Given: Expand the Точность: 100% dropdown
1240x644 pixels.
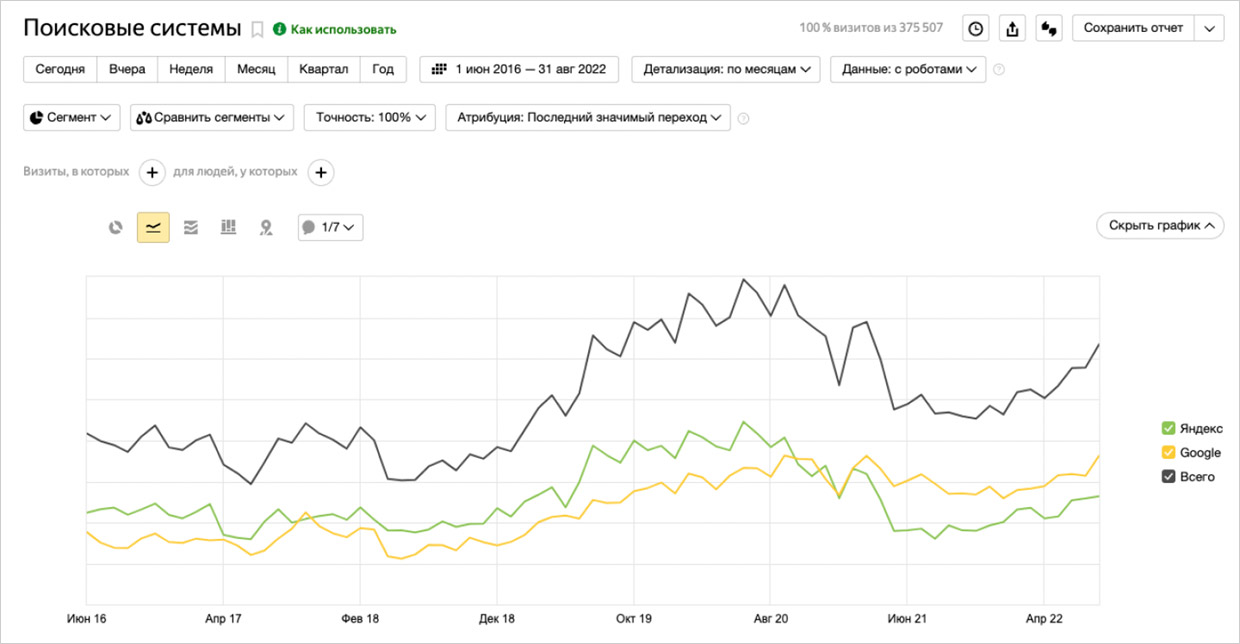Looking at the screenshot, I should [x=369, y=117].
